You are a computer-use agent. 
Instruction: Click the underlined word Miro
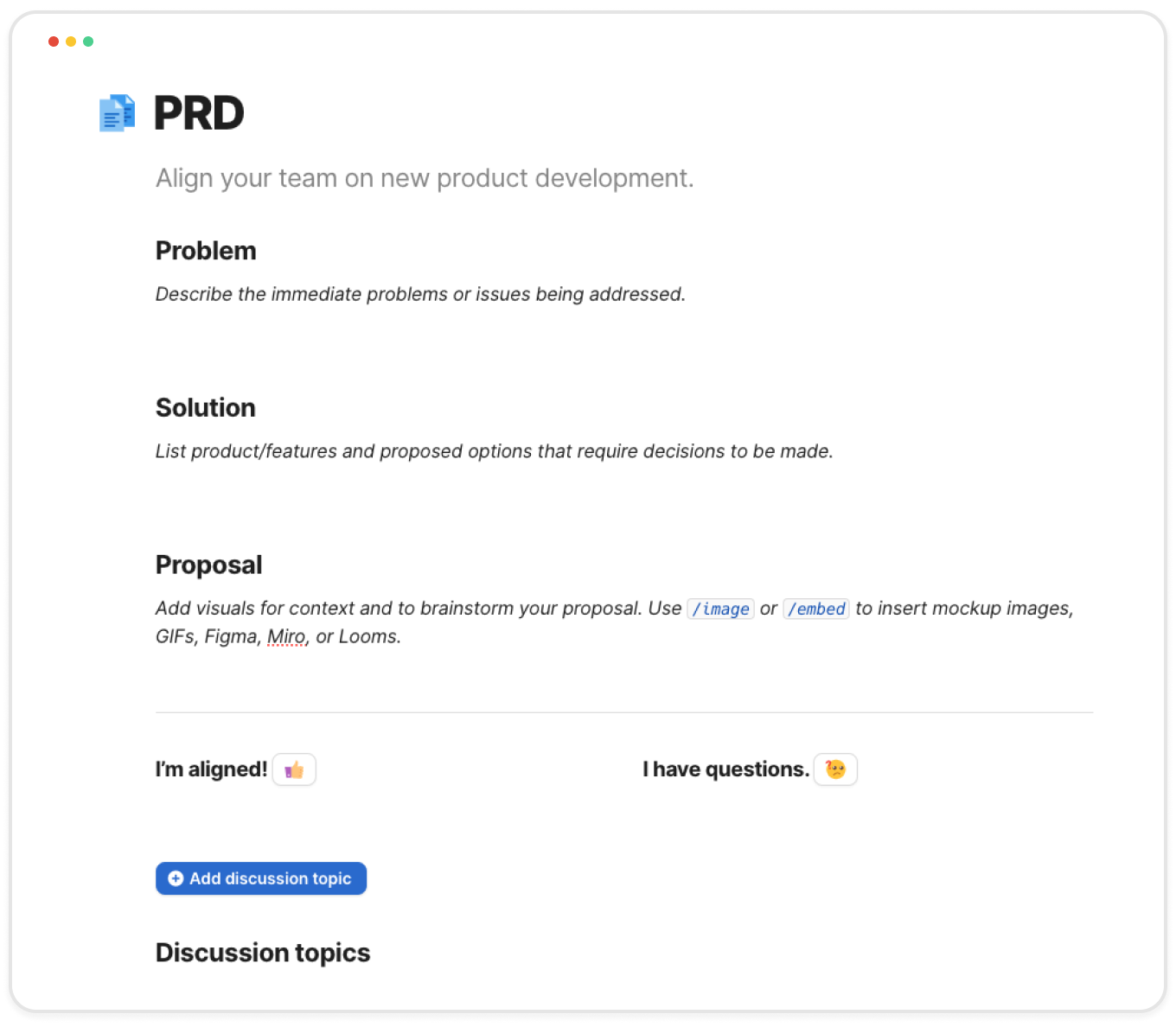click(x=286, y=637)
